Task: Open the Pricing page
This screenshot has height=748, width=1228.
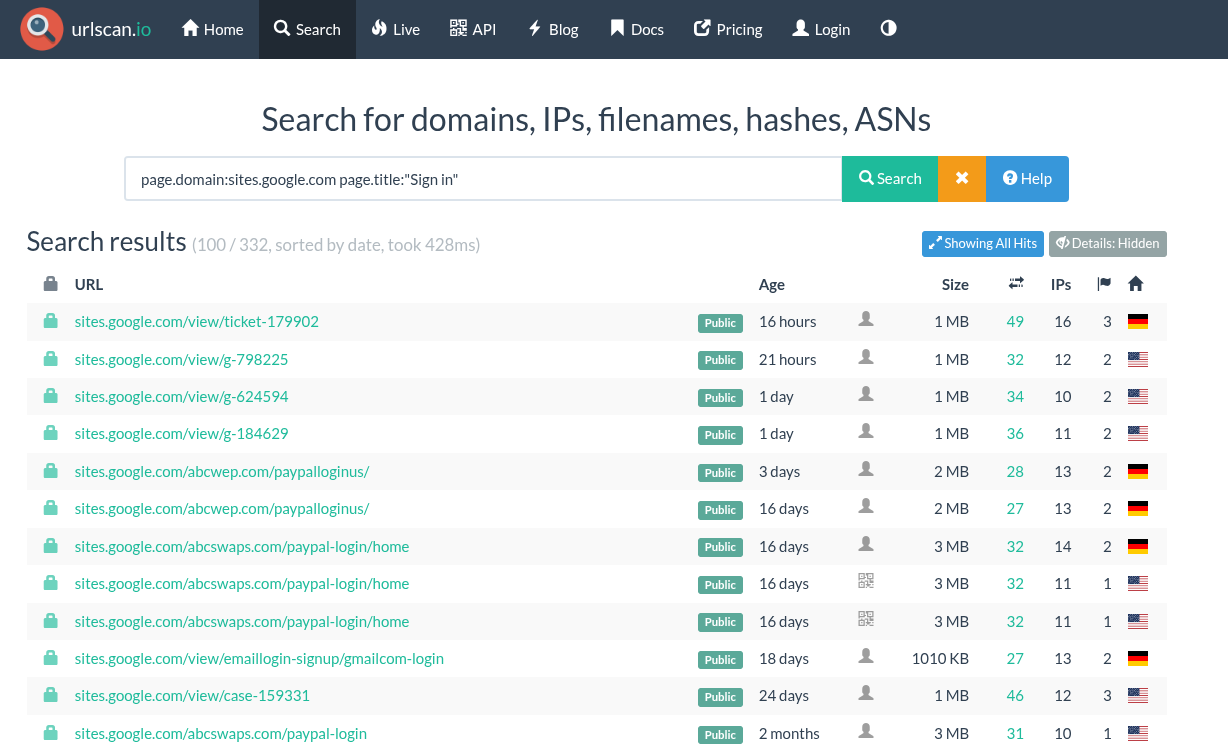Action: [x=728, y=29]
